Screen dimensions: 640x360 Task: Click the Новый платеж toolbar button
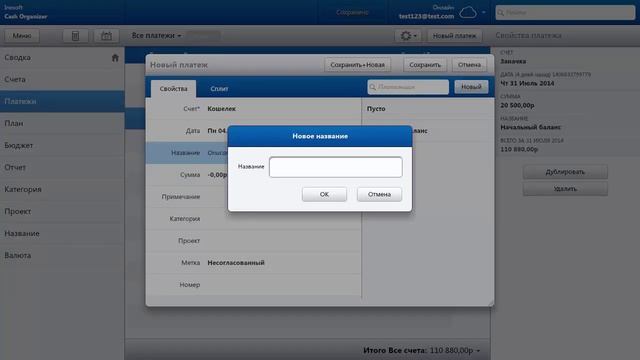coord(454,36)
